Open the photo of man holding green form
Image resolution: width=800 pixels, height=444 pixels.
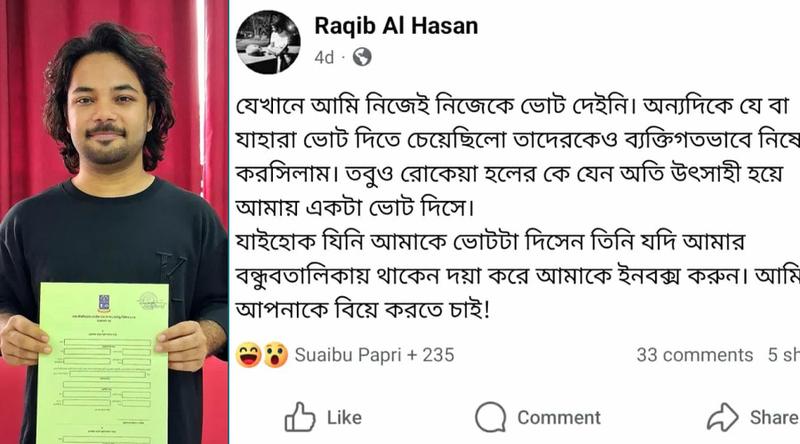pyautogui.click(x=114, y=222)
